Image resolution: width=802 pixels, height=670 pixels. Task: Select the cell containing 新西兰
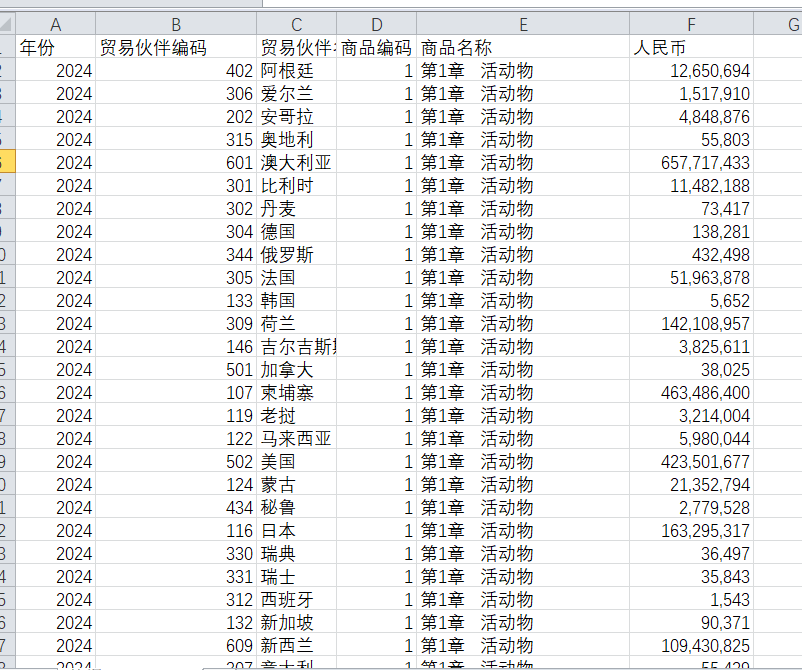[296, 645]
